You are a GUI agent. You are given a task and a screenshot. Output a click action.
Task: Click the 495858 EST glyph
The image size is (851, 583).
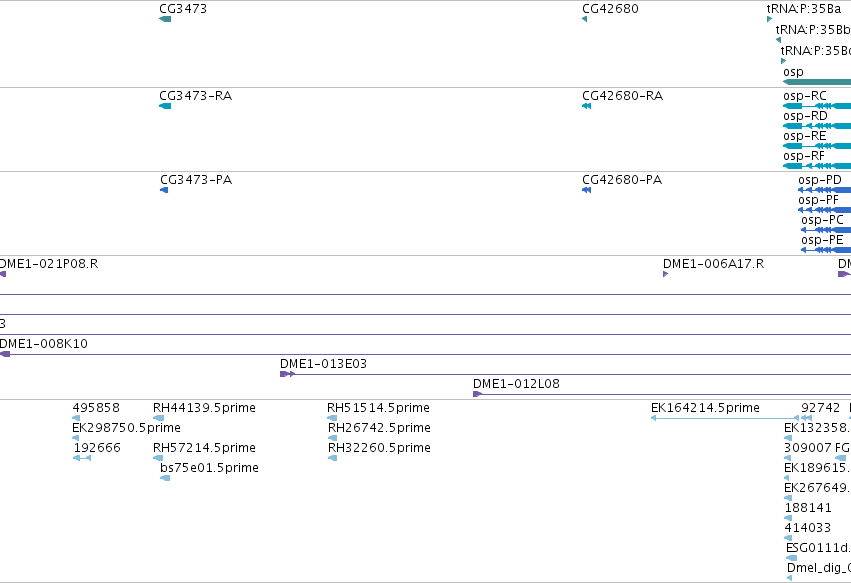point(76,418)
